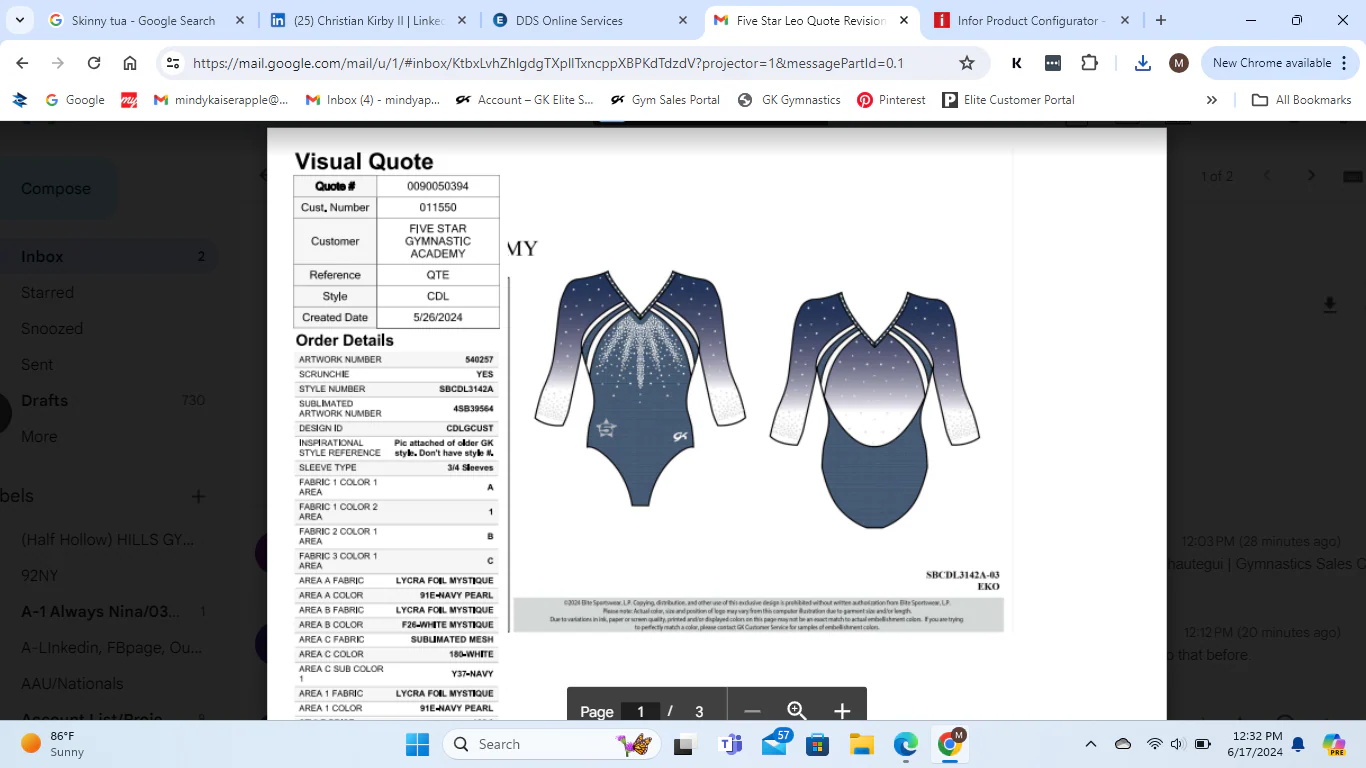Open Microsoft Teams from taskbar
This screenshot has height=768, width=1366.
[730, 744]
